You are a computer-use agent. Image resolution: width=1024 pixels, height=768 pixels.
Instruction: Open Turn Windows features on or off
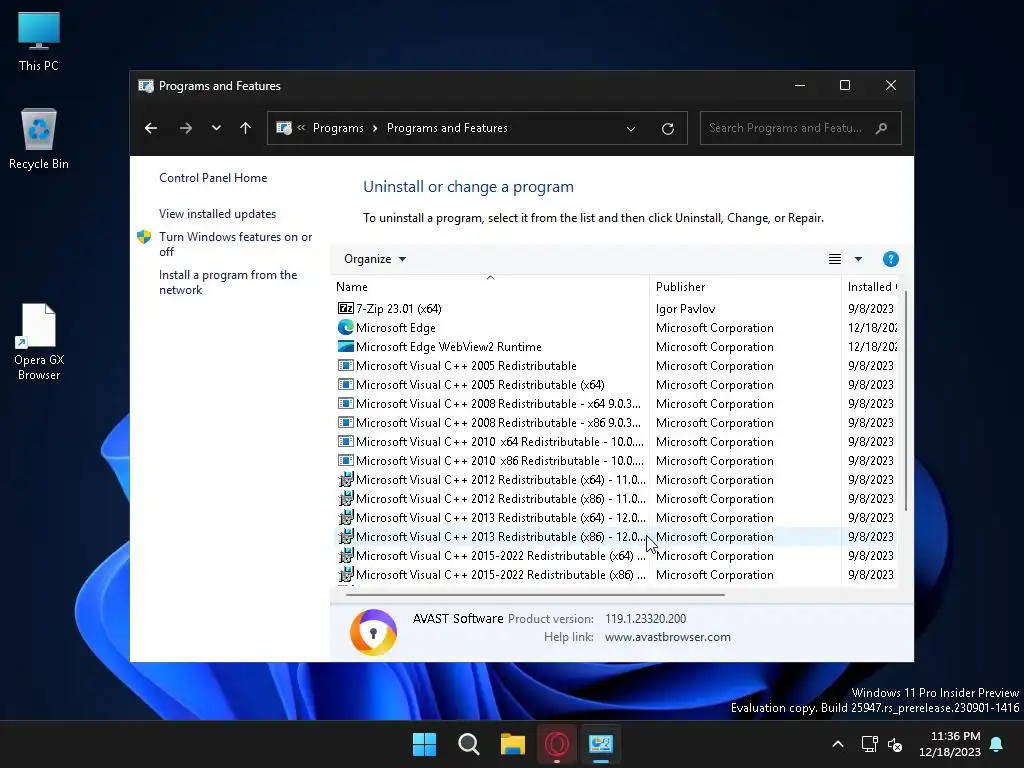pyautogui.click(x=236, y=244)
